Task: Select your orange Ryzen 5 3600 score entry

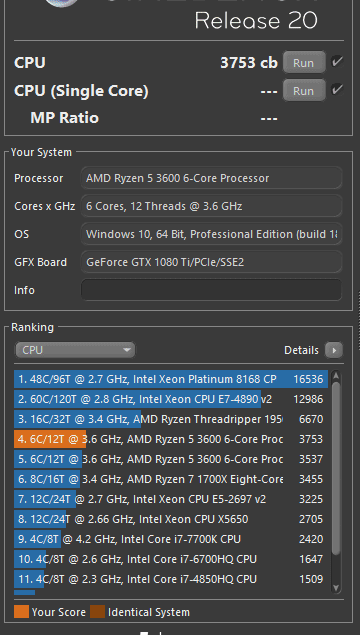Action: pos(169,439)
